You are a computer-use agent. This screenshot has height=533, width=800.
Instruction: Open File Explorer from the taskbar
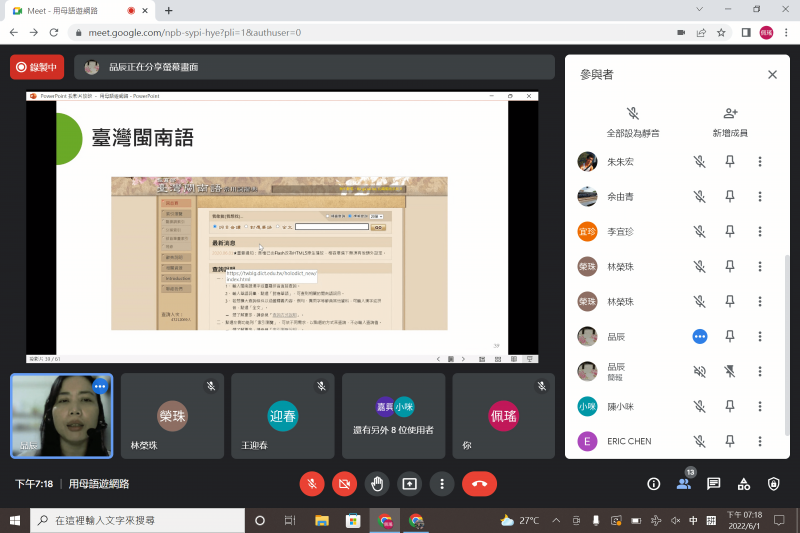[x=322, y=520]
